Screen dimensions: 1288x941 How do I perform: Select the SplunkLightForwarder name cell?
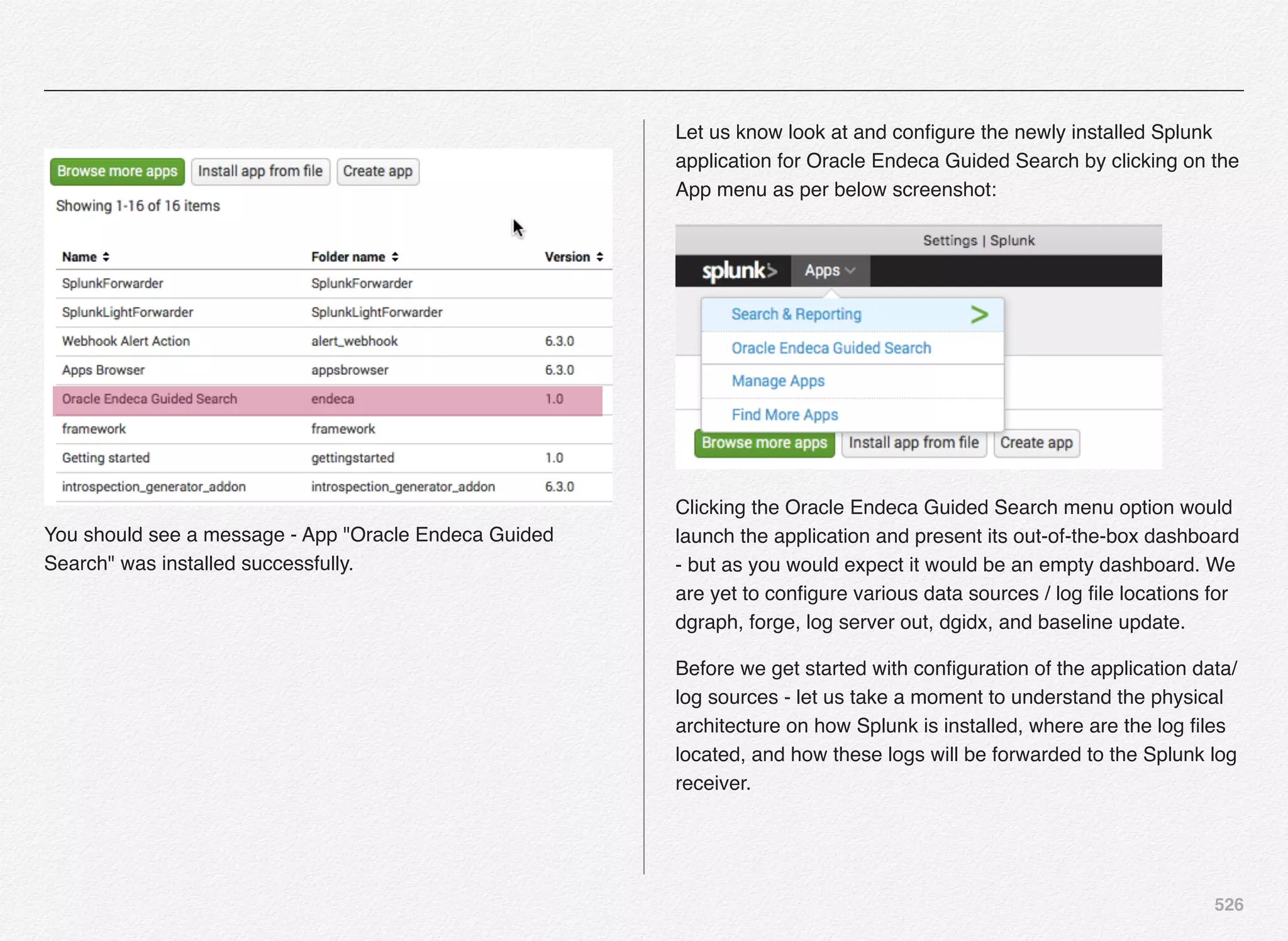128,313
